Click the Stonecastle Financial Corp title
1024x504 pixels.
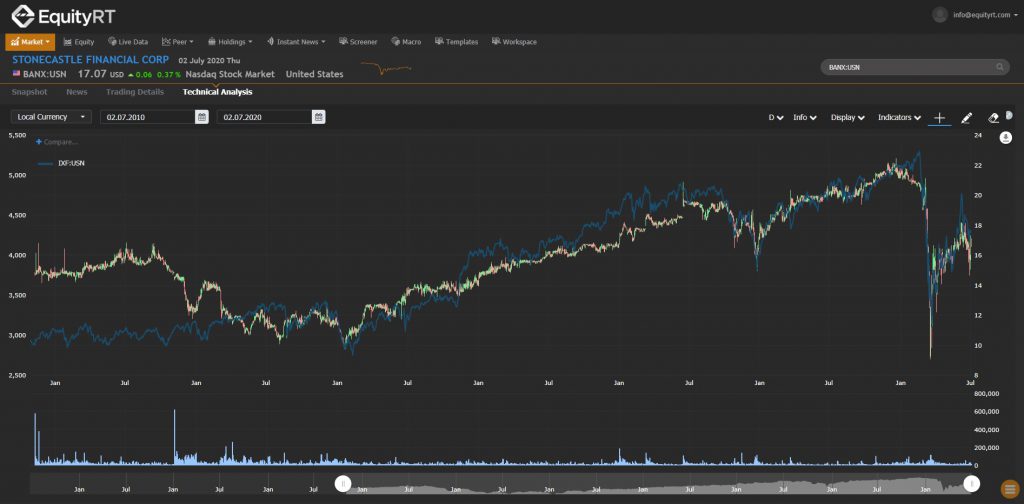[91, 59]
